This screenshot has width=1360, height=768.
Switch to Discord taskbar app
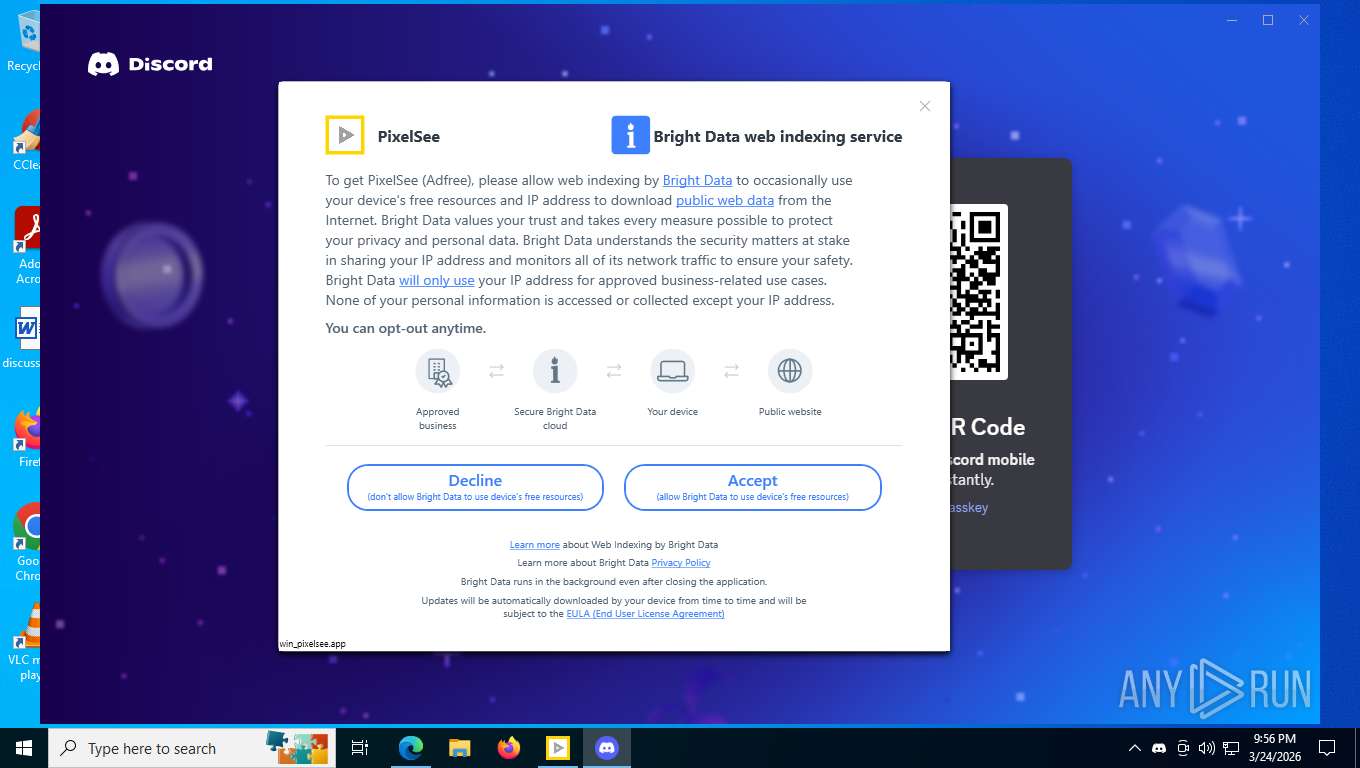606,748
